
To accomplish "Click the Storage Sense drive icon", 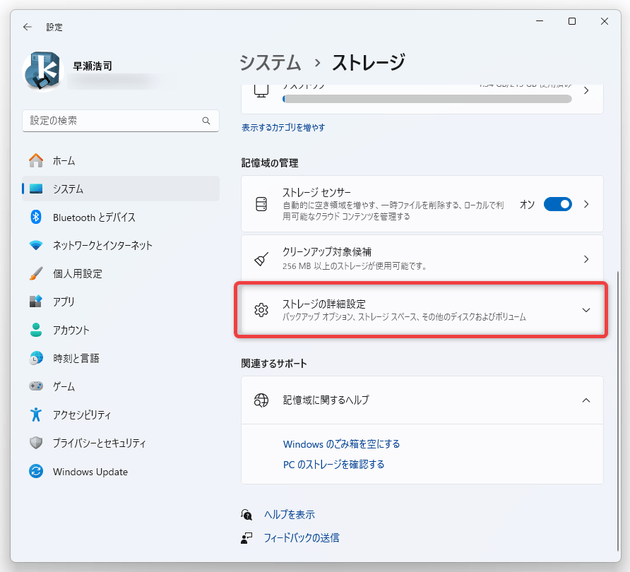I will 262,204.
